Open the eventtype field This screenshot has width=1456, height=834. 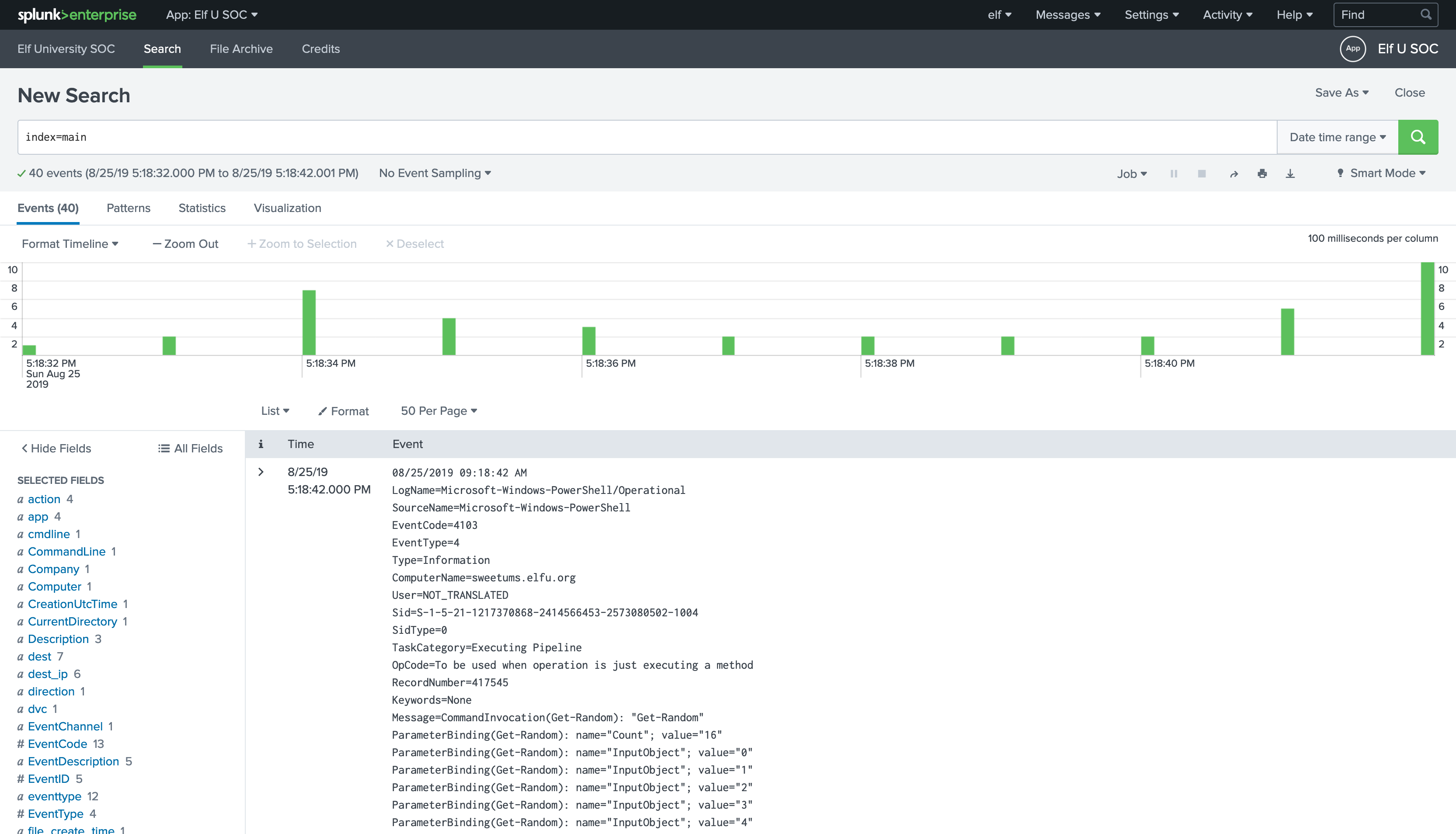[54, 796]
